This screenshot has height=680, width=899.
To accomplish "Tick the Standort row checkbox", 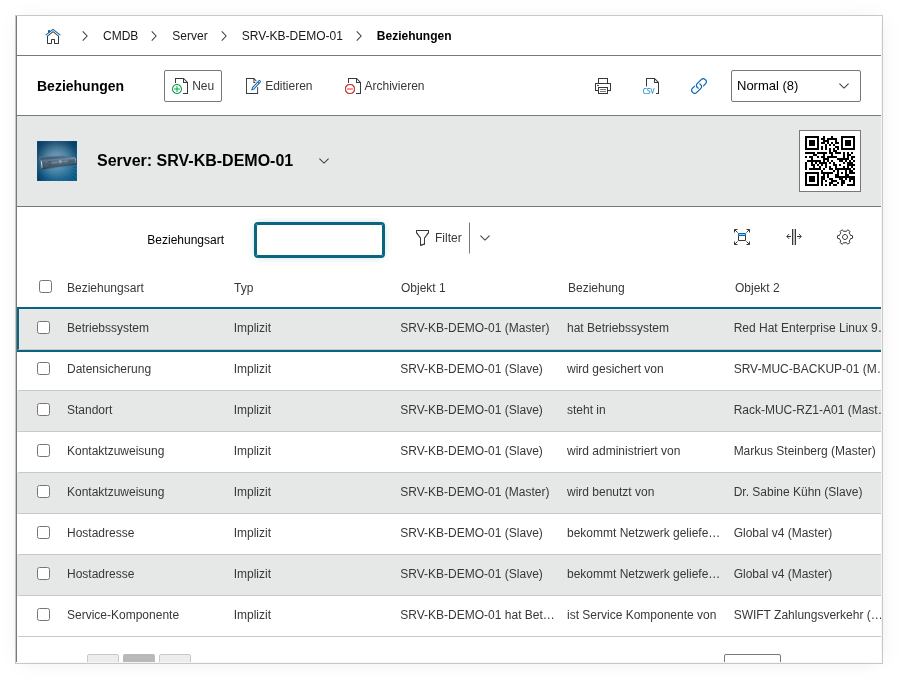I will pyautogui.click(x=43, y=410).
